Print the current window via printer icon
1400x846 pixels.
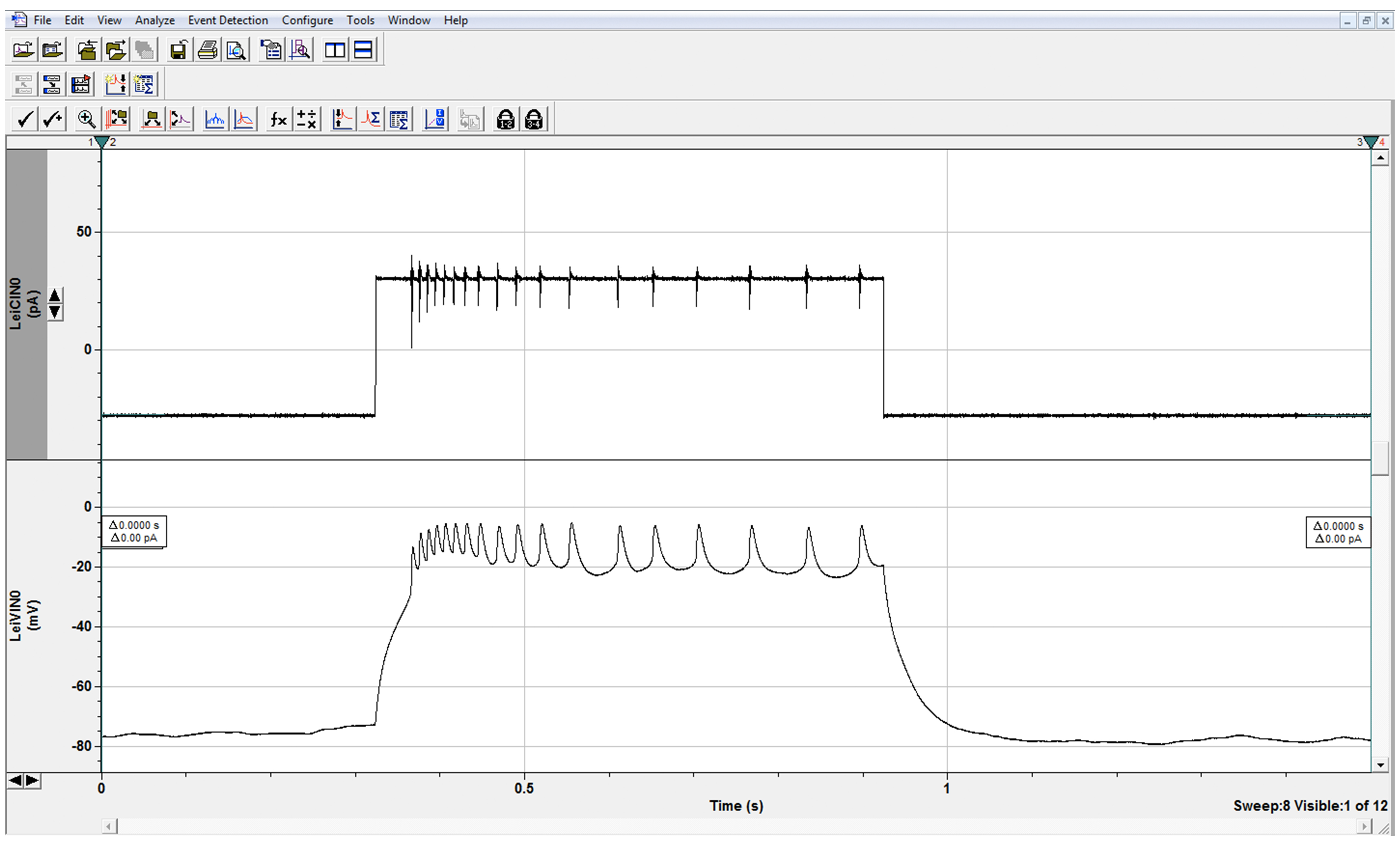tap(208, 50)
